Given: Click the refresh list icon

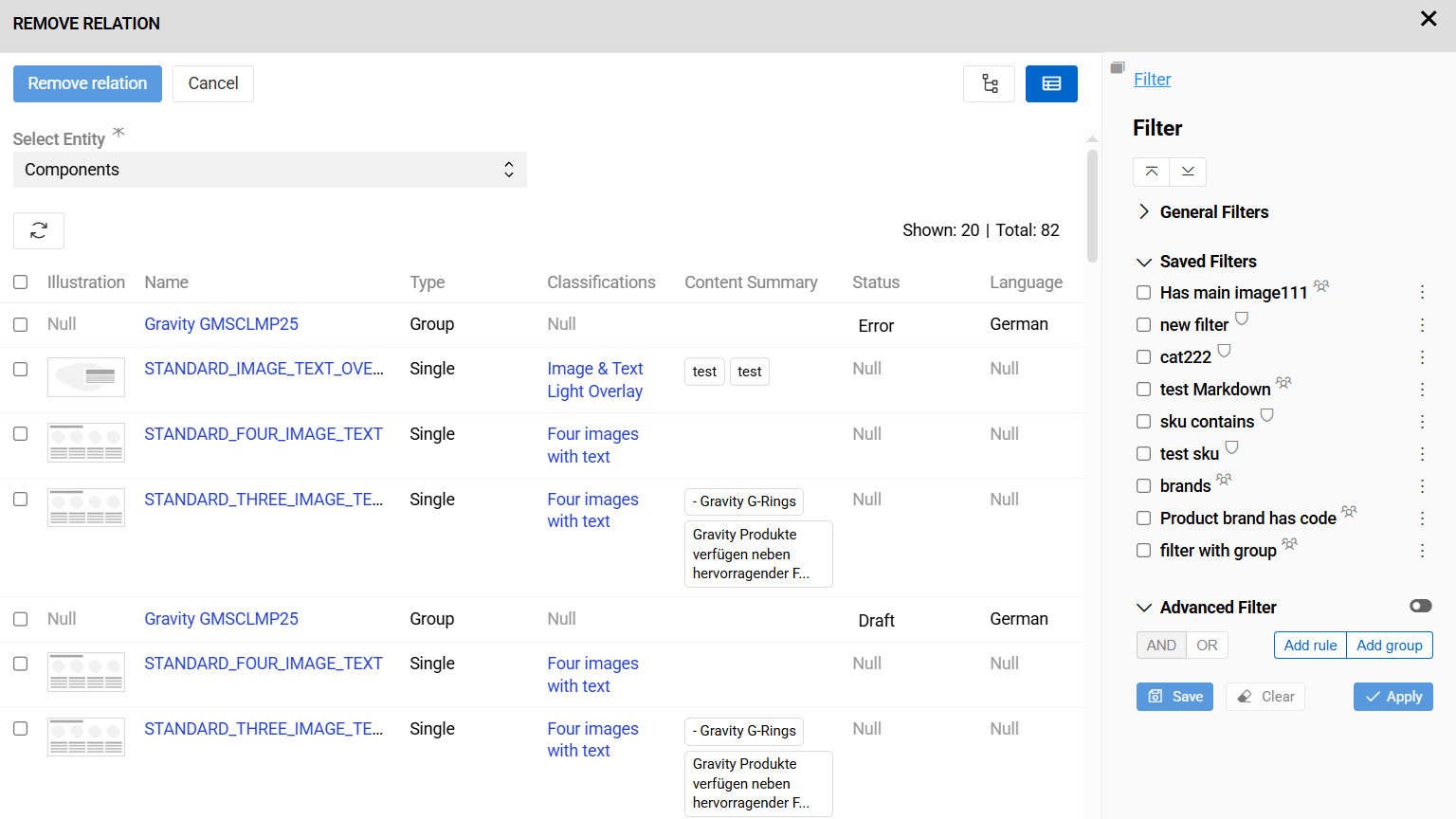Looking at the screenshot, I should tap(39, 230).
